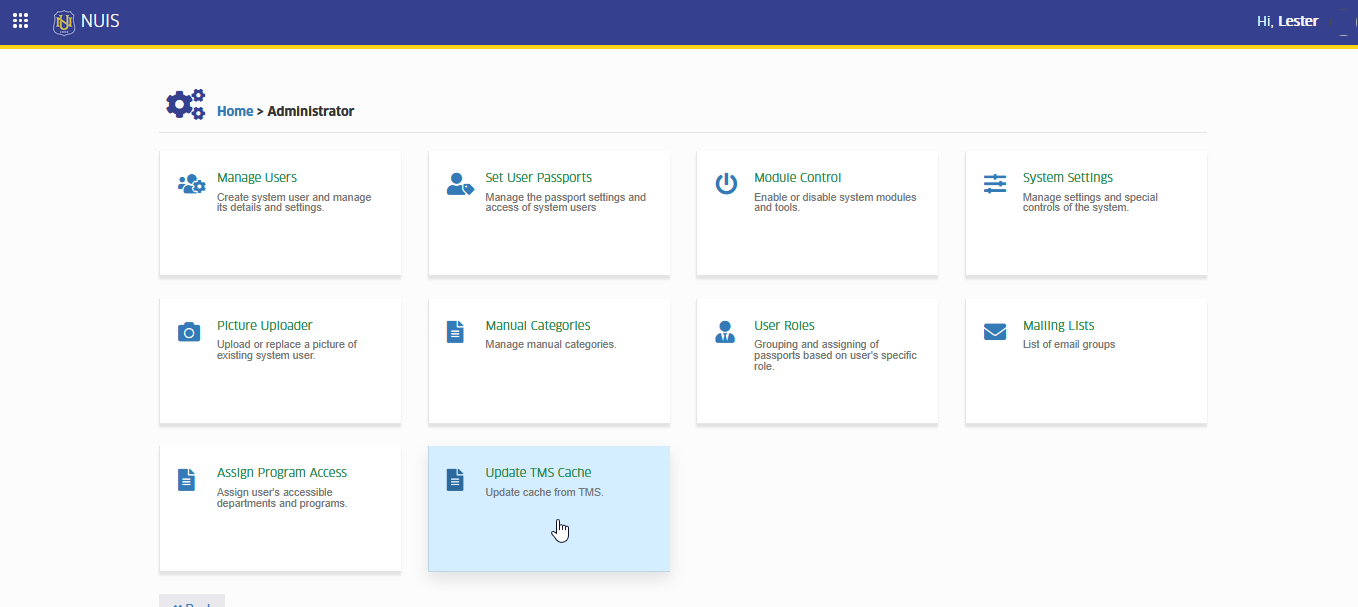Open the Manual Categories link

pos(538,326)
